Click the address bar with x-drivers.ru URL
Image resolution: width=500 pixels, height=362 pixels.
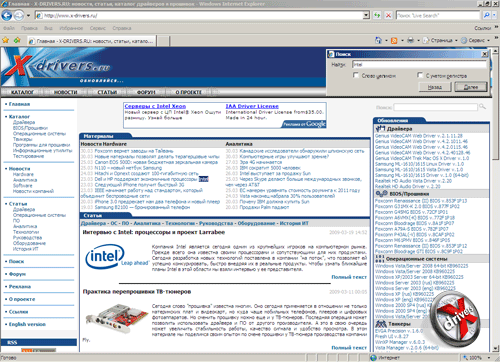coord(198,15)
